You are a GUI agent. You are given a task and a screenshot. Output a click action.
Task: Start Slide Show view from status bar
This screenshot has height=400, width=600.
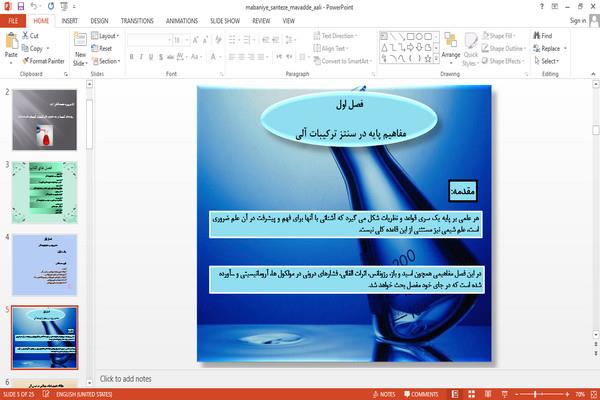tap(505, 394)
